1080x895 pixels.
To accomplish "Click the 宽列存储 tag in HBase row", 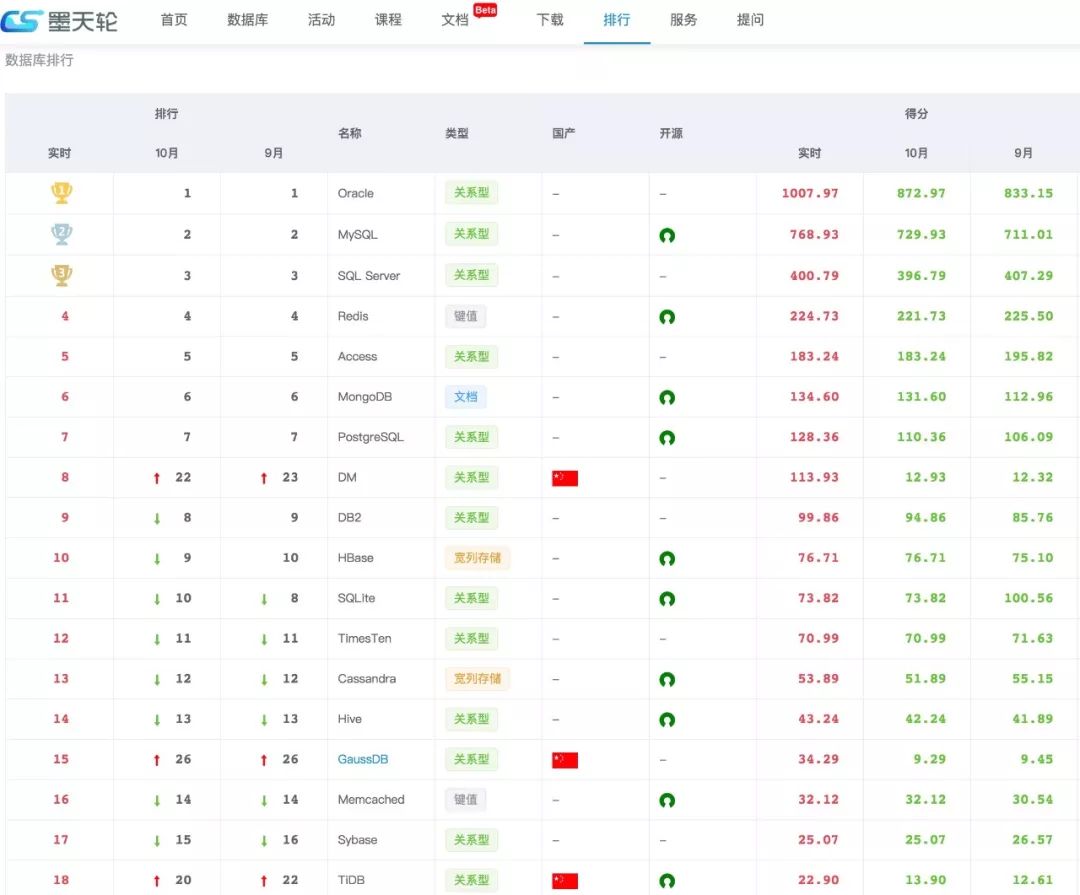I will point(477,558).
